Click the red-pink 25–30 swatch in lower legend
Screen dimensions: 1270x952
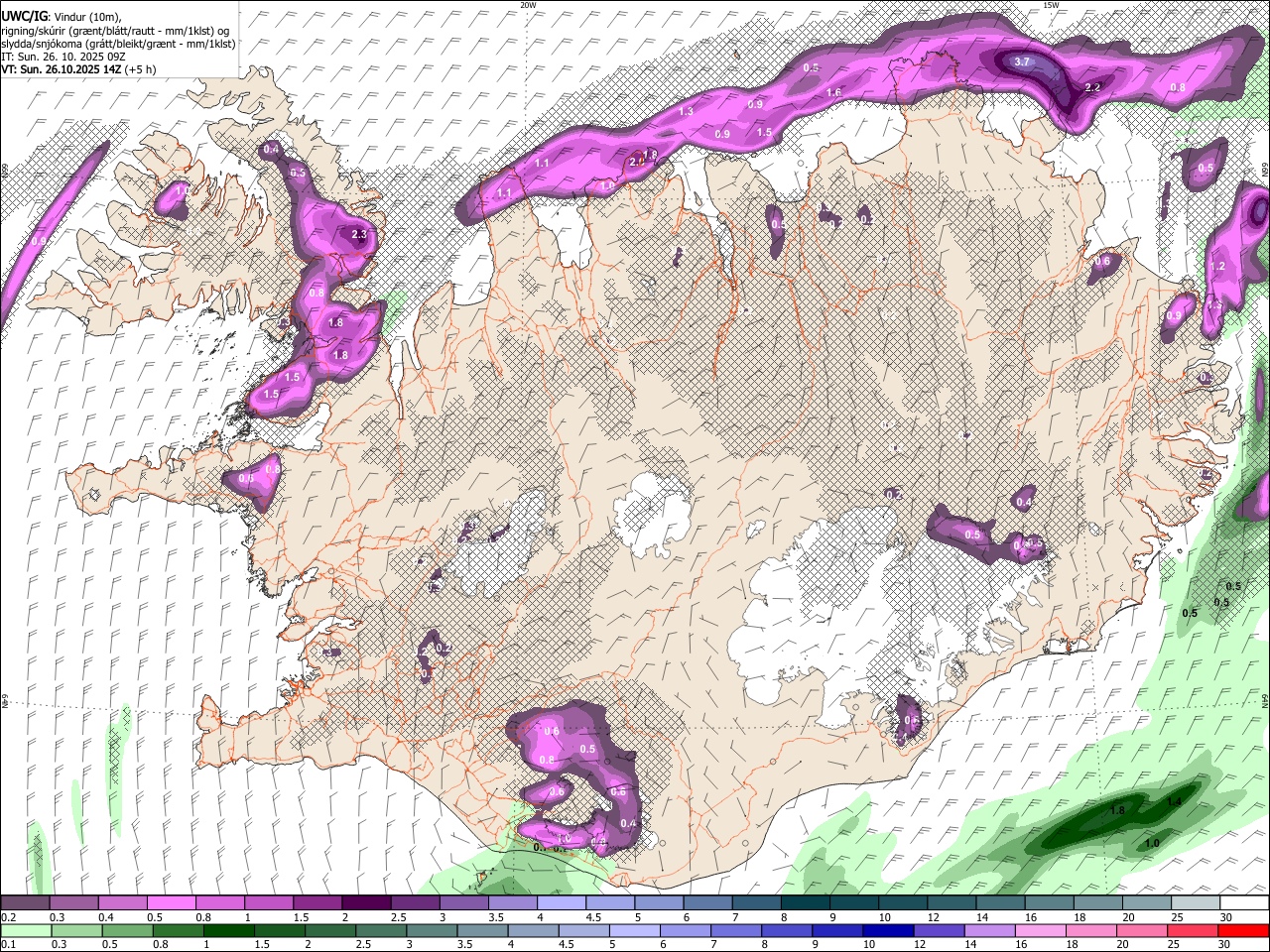[1193, 930]
